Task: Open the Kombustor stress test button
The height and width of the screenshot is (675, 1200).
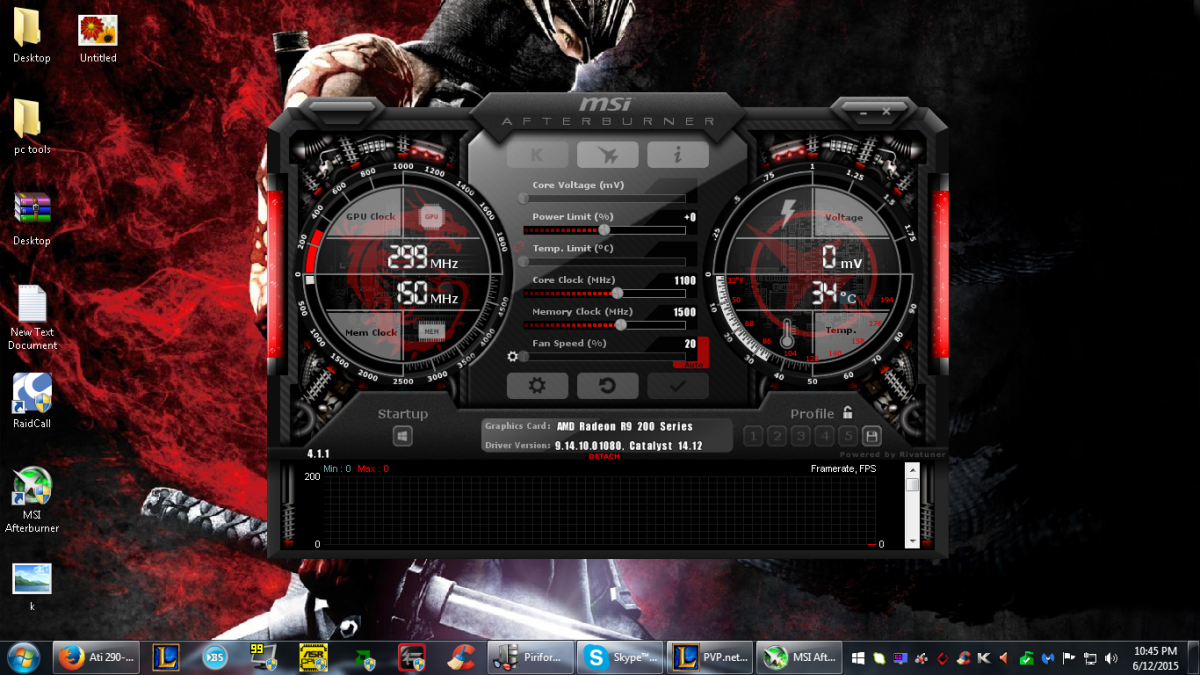Action: tap(538, 155)
